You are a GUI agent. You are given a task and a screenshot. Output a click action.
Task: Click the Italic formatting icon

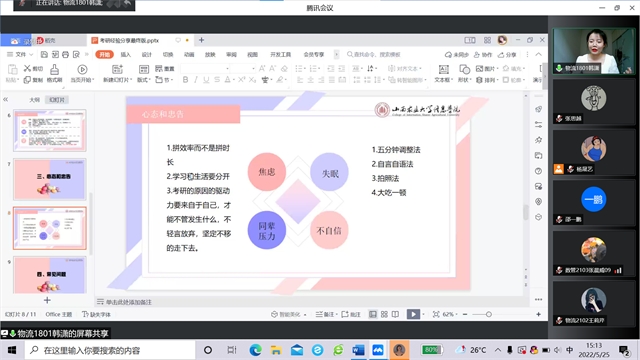[196, 80]
